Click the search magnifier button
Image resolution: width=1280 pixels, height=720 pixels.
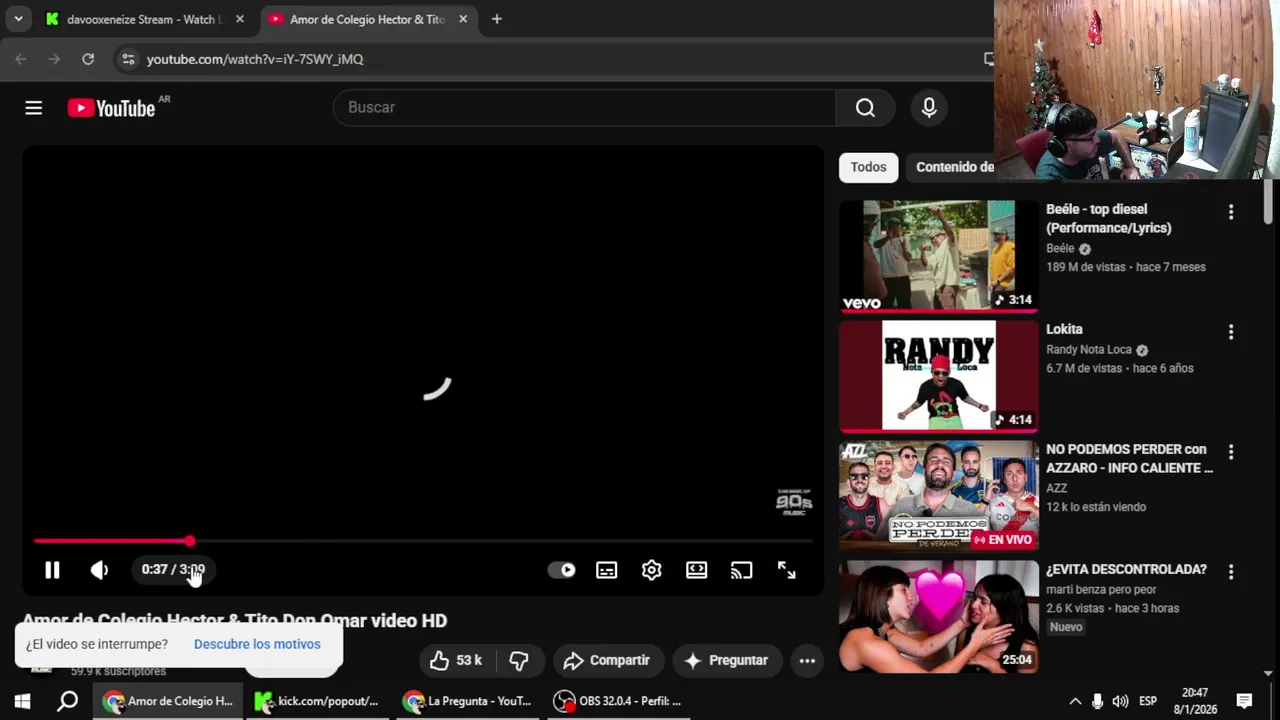(x=865, y=108)
